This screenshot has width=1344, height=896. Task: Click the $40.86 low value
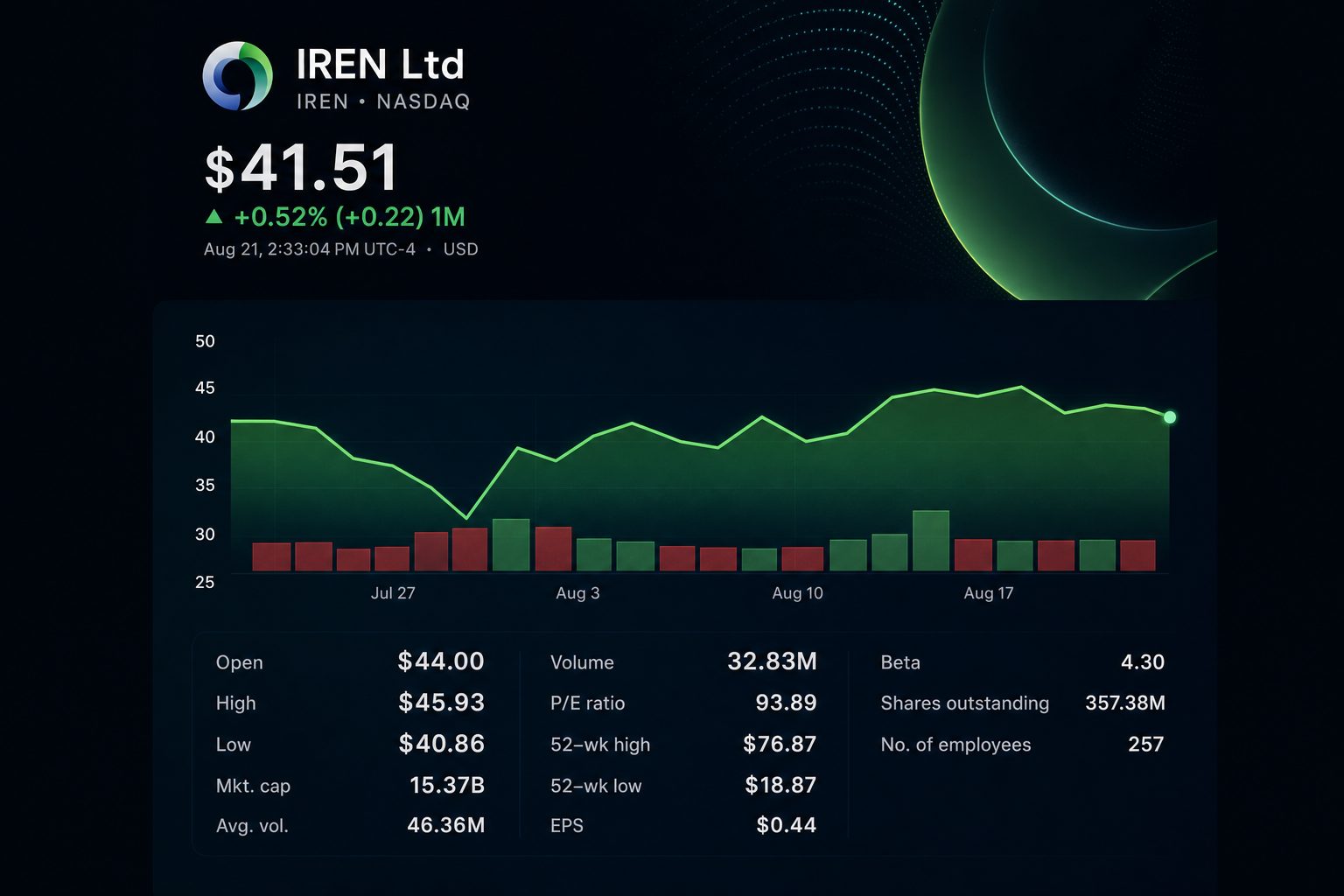441,744
